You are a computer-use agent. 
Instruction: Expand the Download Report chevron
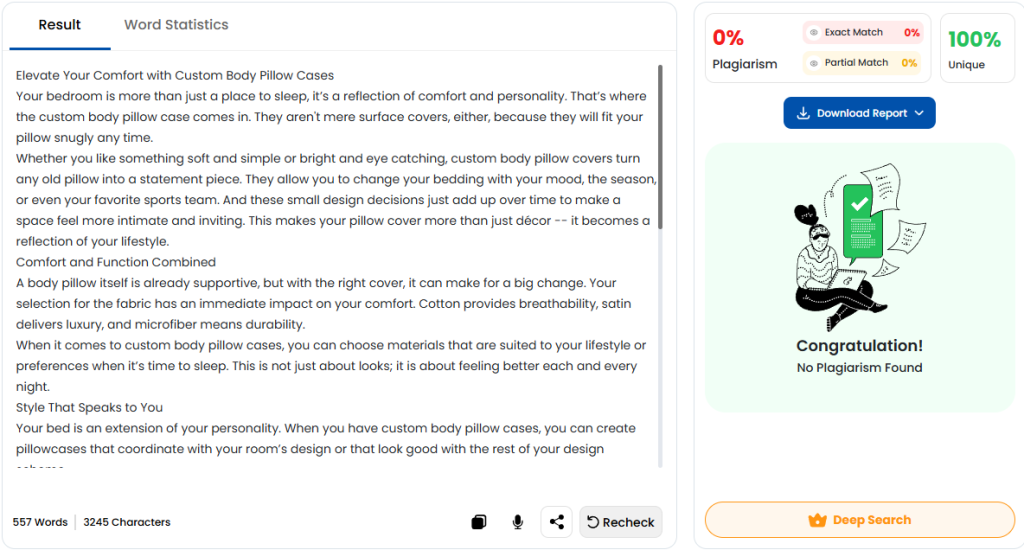(919, 114)
